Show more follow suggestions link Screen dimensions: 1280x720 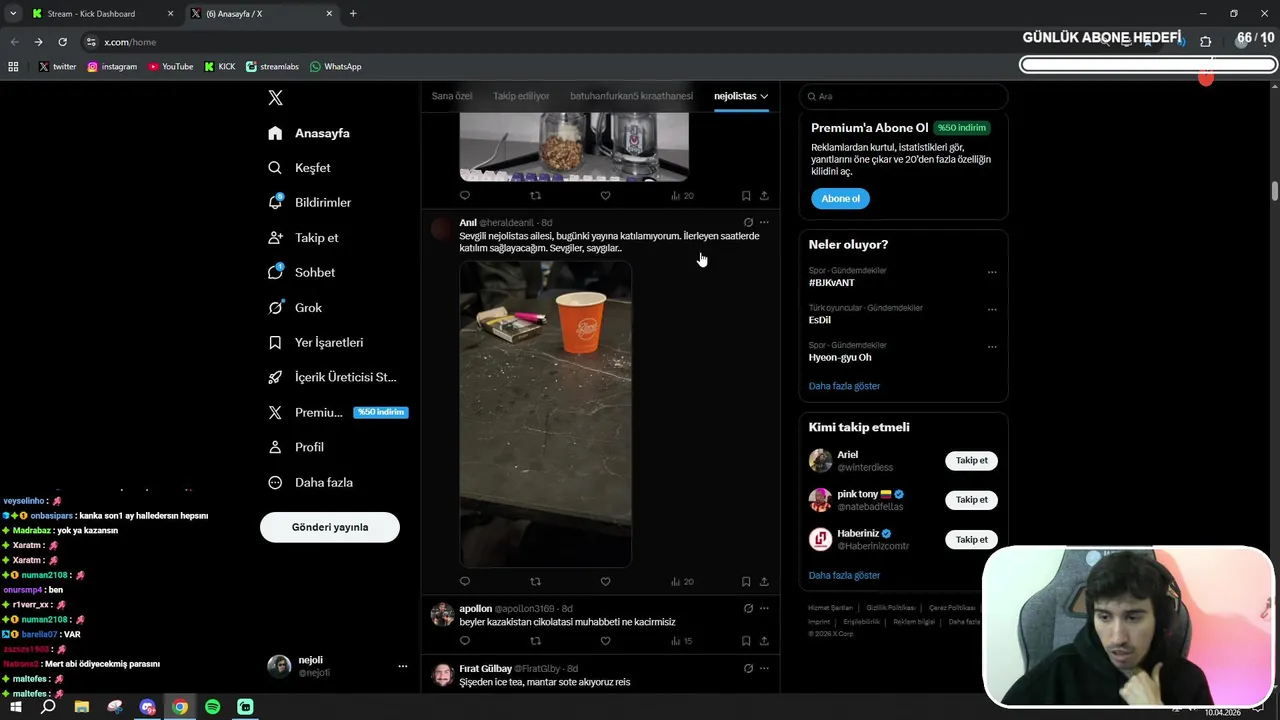coord(844,575)
